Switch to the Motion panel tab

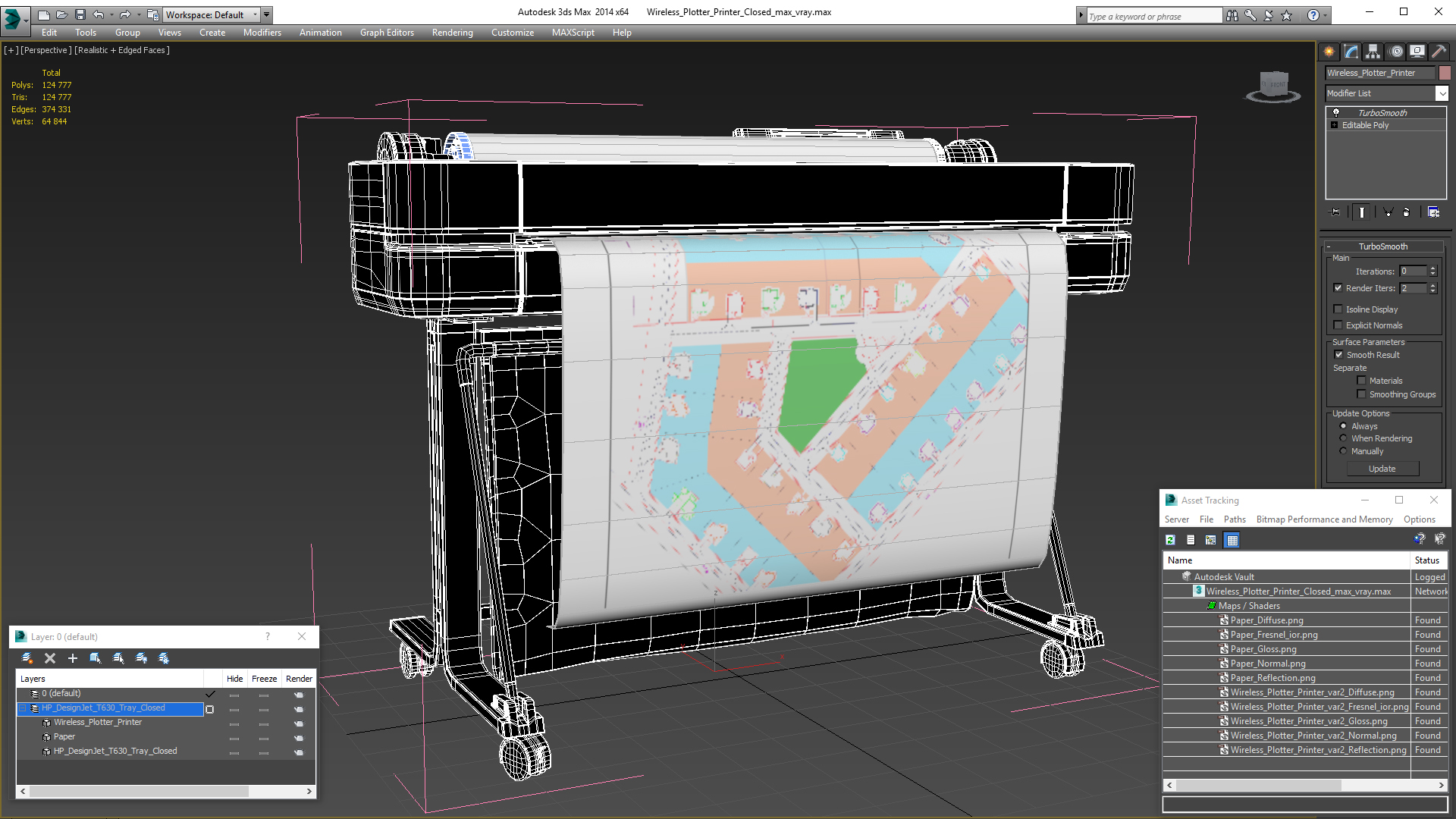point(1395,52)
